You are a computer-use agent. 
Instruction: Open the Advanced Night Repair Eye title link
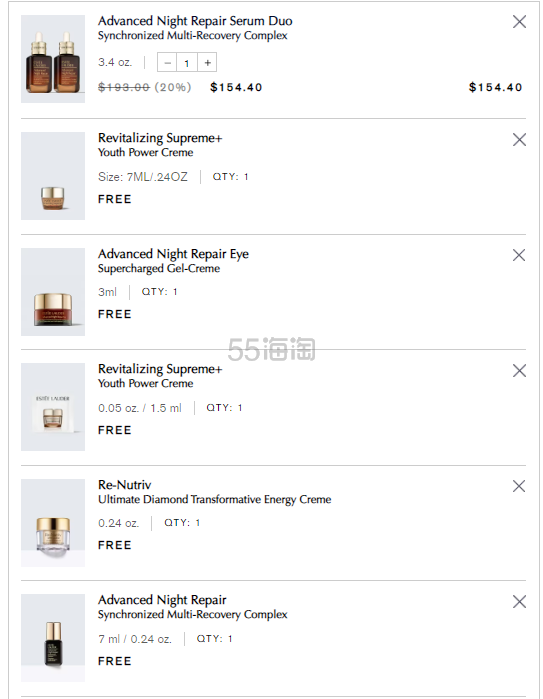[173, 254]
